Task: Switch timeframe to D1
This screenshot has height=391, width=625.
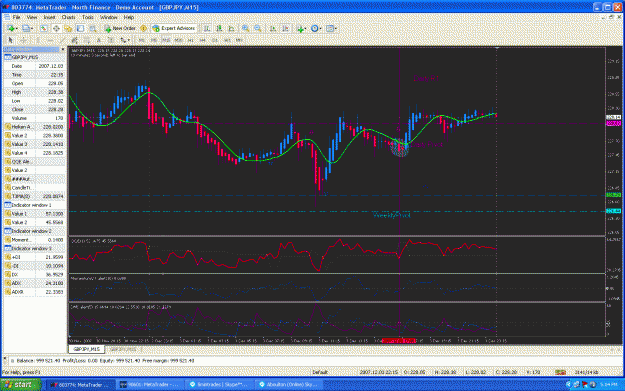Action: 214,40
